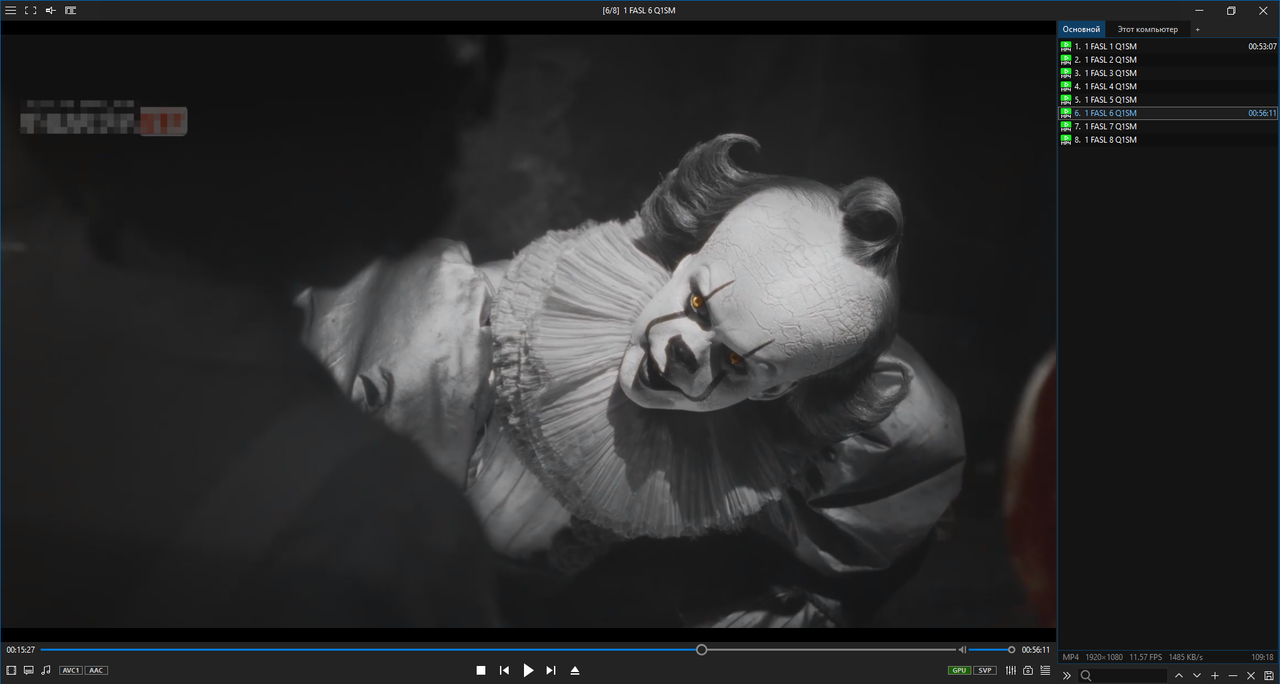
Task: Open video settings via the film icon
Action: 11,670
